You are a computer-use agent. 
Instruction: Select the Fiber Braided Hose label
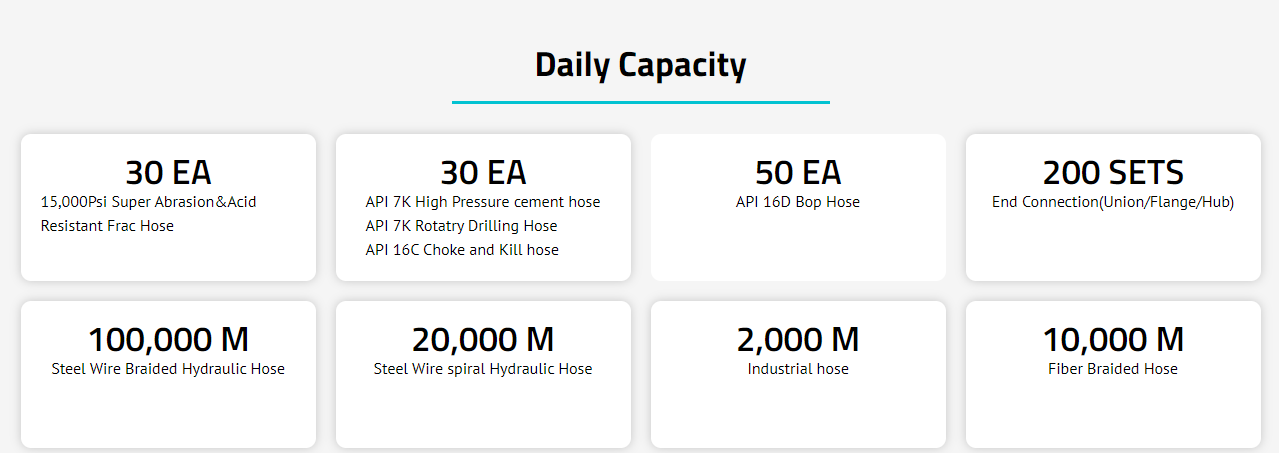[1113, 369]
